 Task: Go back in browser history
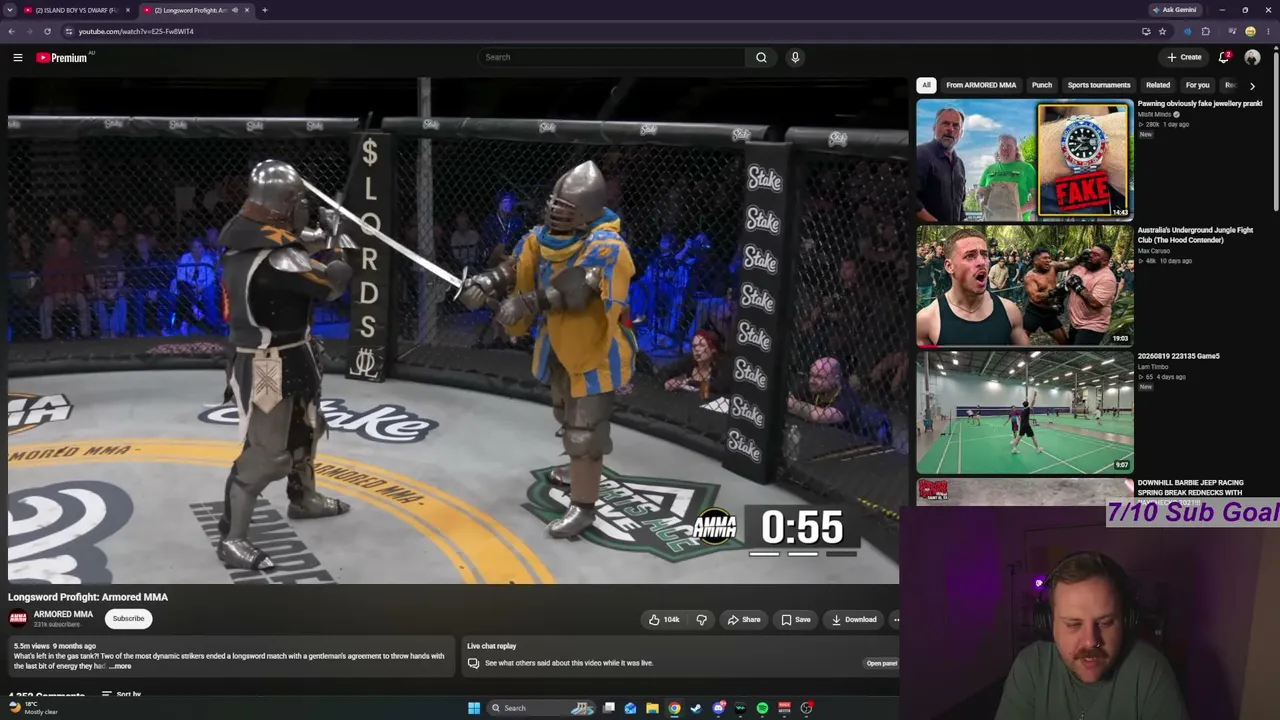tap(11, 31)
